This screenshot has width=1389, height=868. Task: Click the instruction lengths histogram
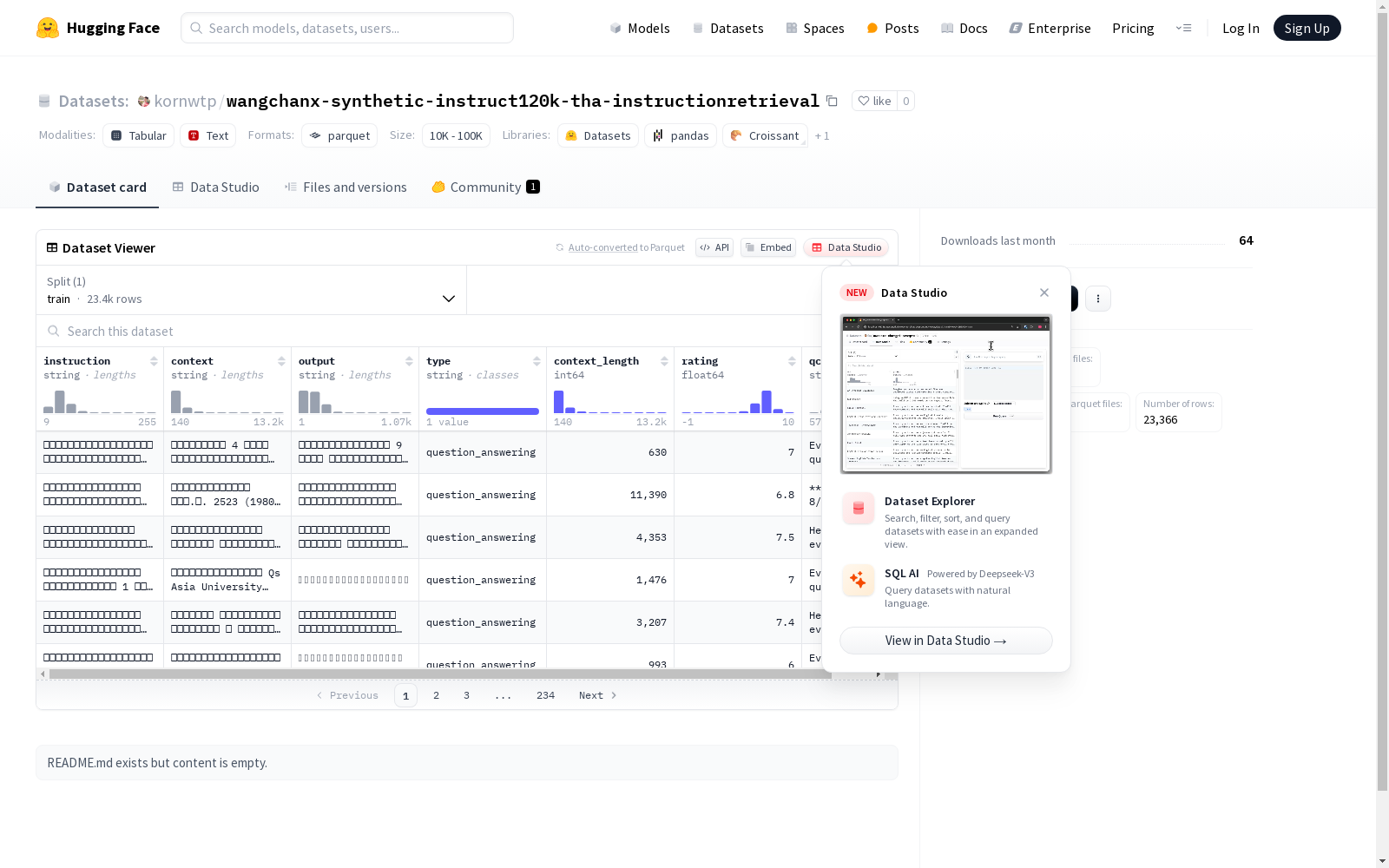pos(100,401)
